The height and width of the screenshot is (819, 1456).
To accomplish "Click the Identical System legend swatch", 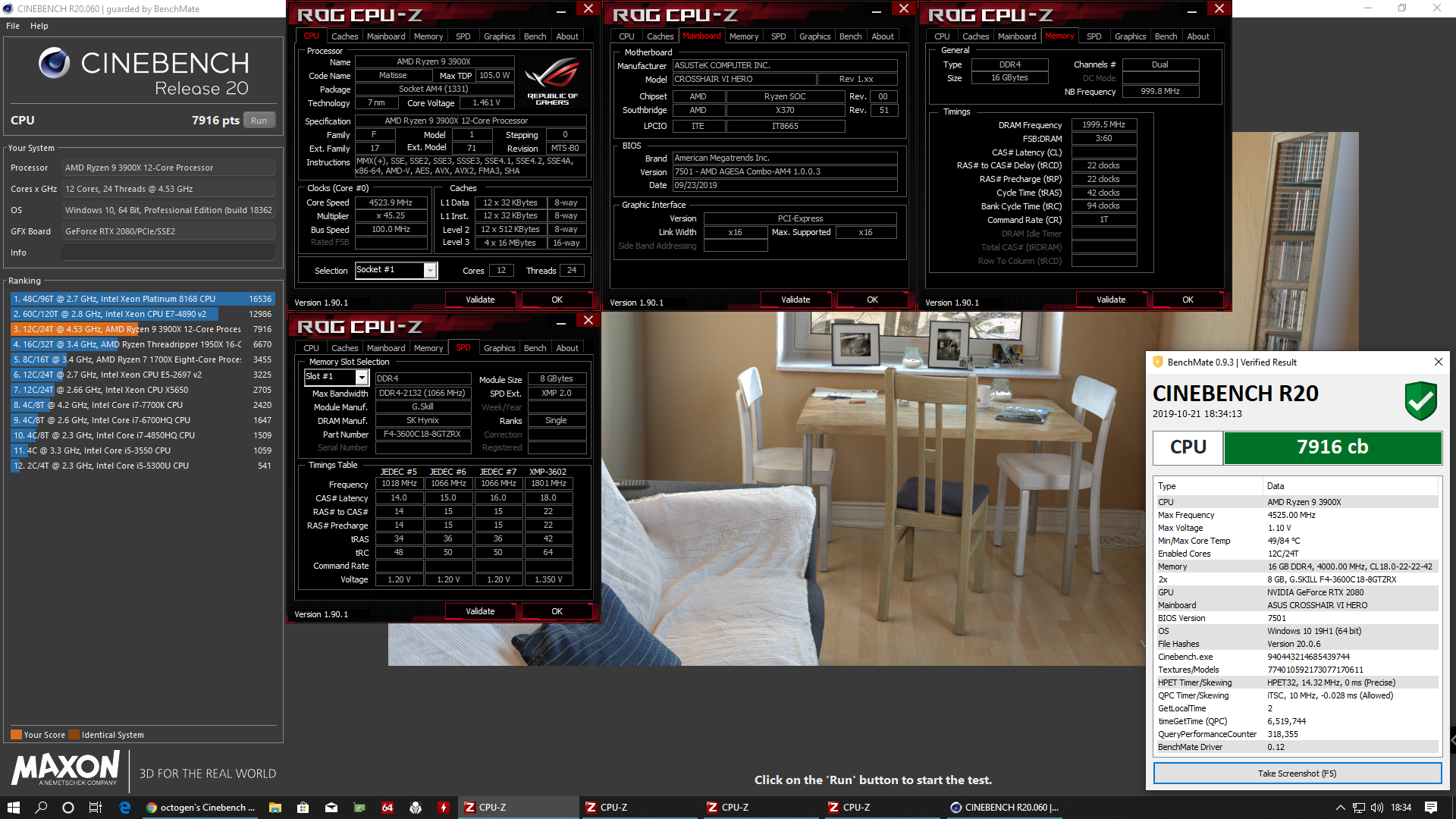I will tap(74, 734).
